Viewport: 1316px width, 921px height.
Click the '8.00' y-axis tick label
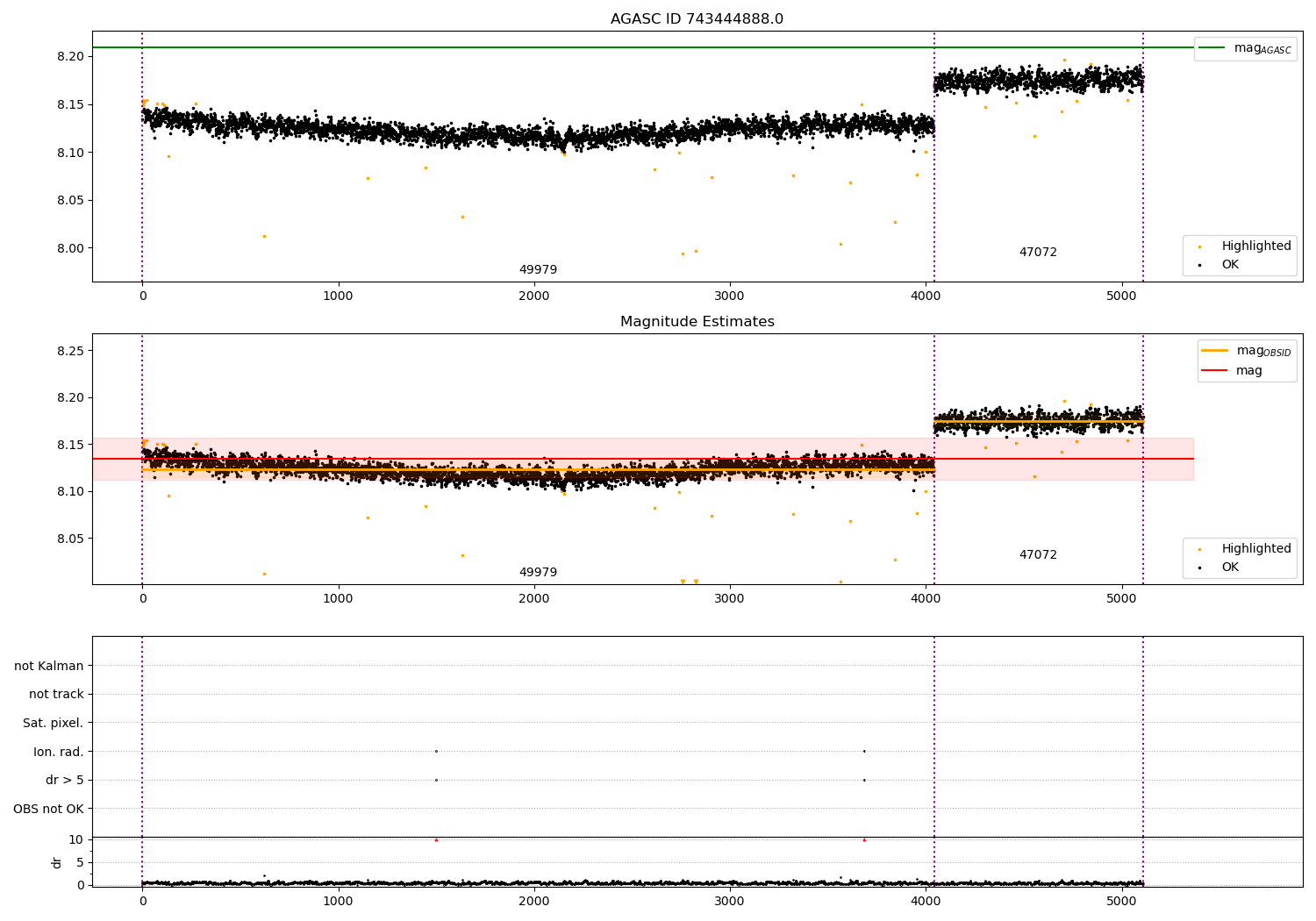pyautogui.click(x=69, y=248)
